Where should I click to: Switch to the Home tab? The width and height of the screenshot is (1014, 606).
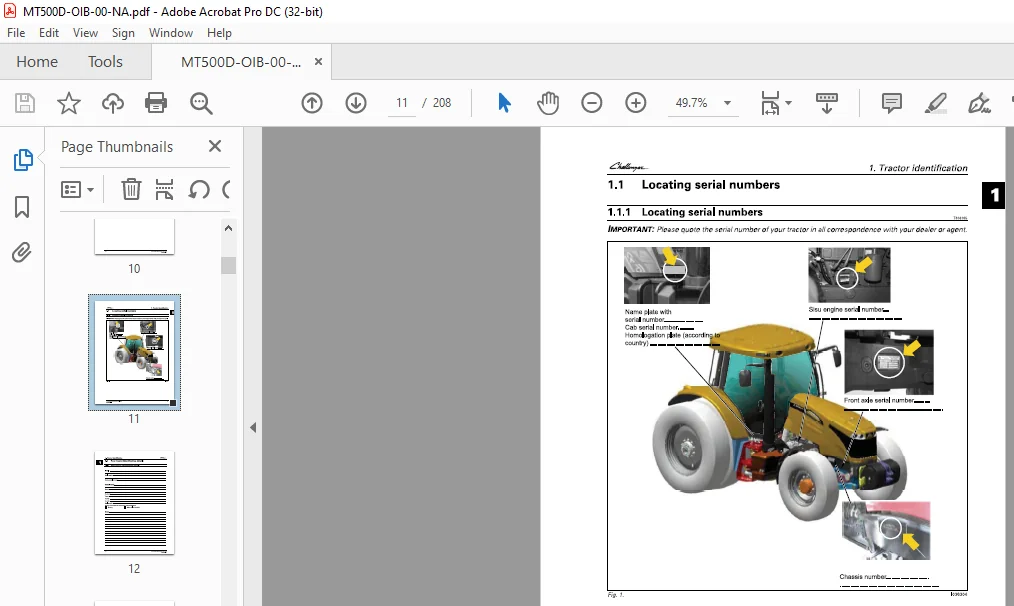(37, 61)
